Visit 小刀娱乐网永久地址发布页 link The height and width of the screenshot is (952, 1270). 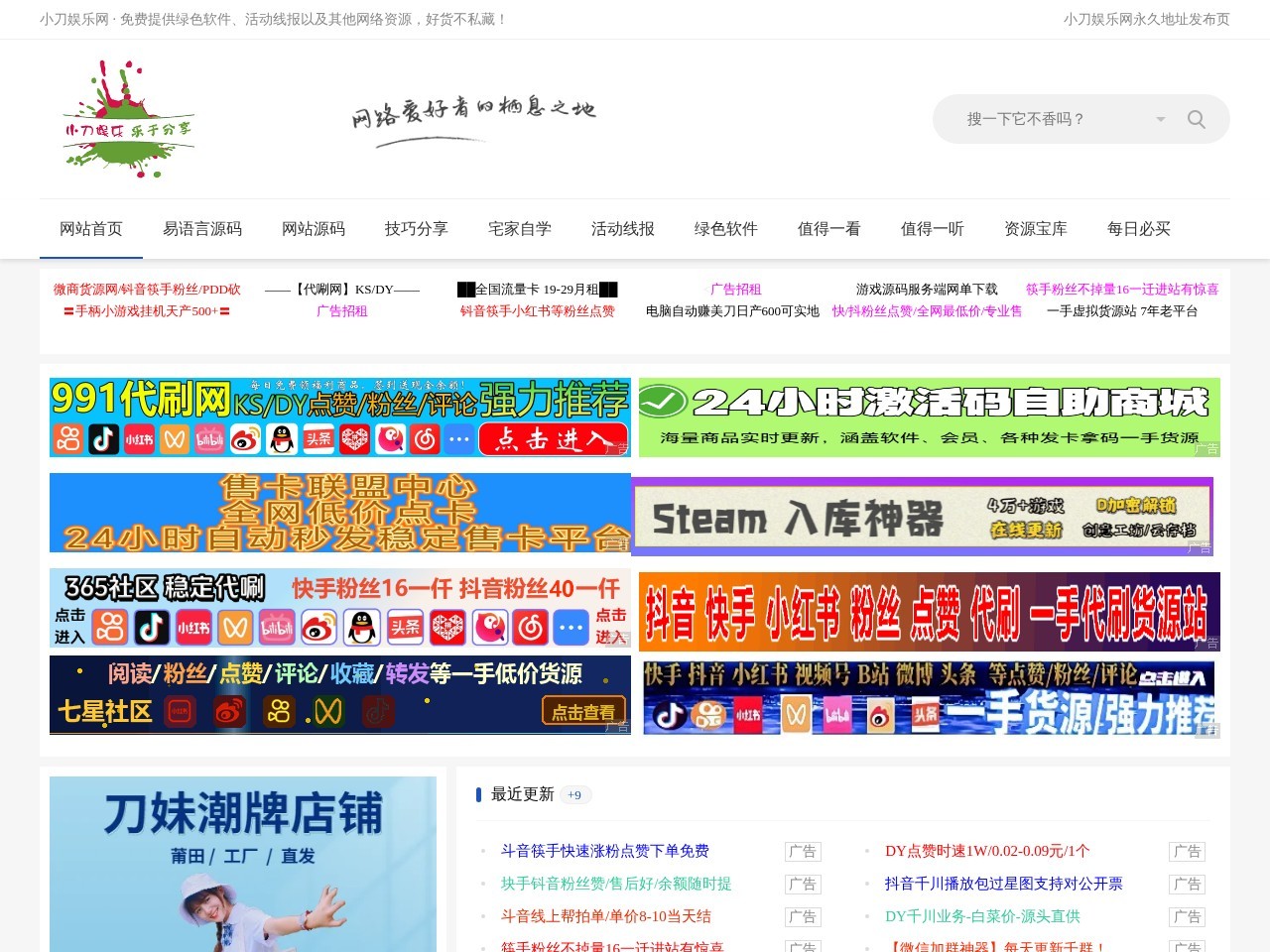[1147, 19]
